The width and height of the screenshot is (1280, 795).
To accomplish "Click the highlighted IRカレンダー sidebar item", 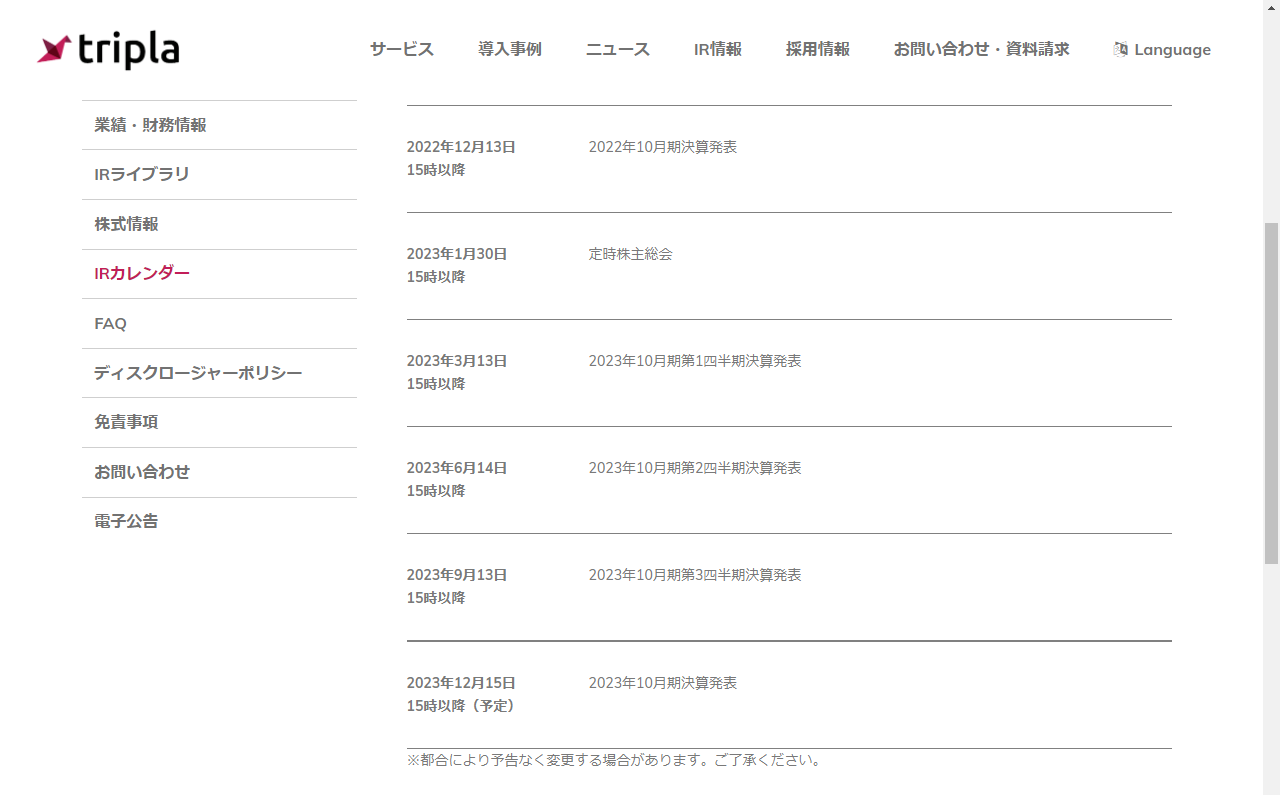I will tap(140, 273).
